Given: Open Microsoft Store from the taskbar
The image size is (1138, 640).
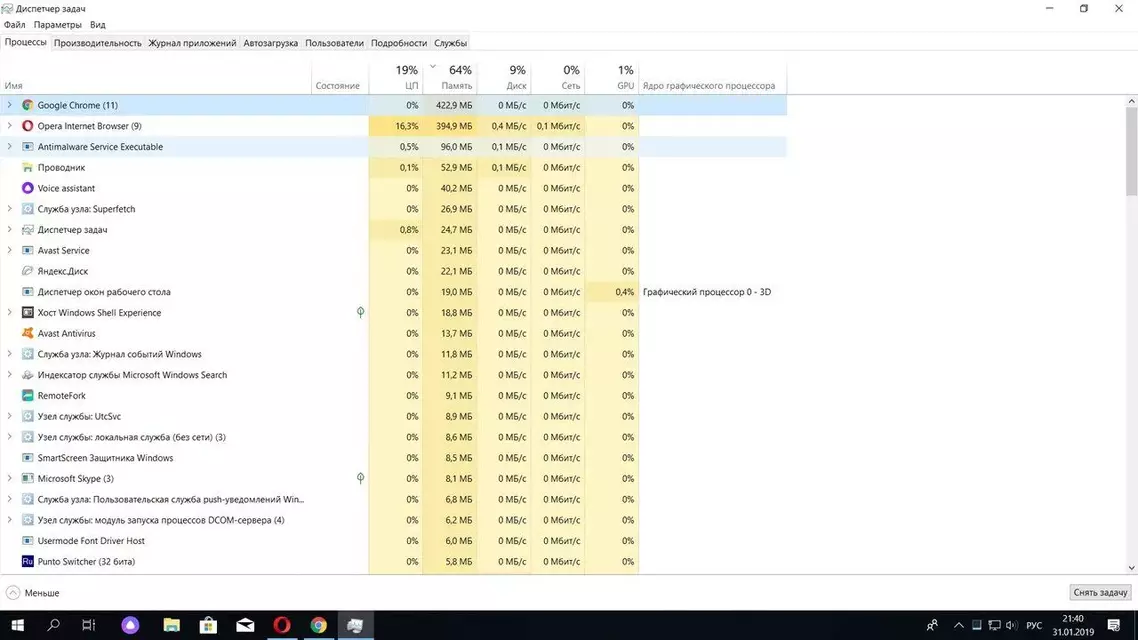Looking at the screenshot, I should point(208,625).
